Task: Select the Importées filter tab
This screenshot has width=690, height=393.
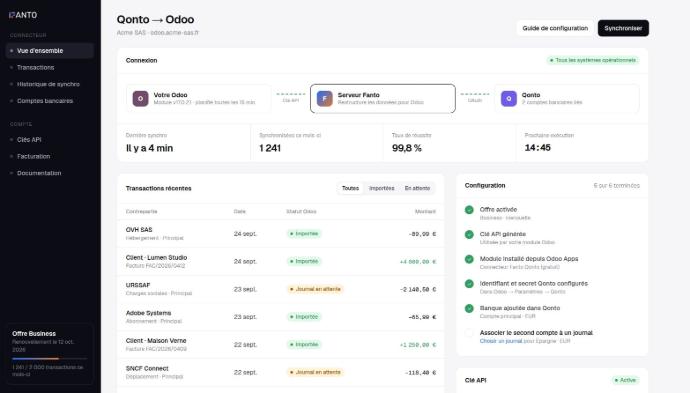Action: pyautogui.click(x=382, y=188)
